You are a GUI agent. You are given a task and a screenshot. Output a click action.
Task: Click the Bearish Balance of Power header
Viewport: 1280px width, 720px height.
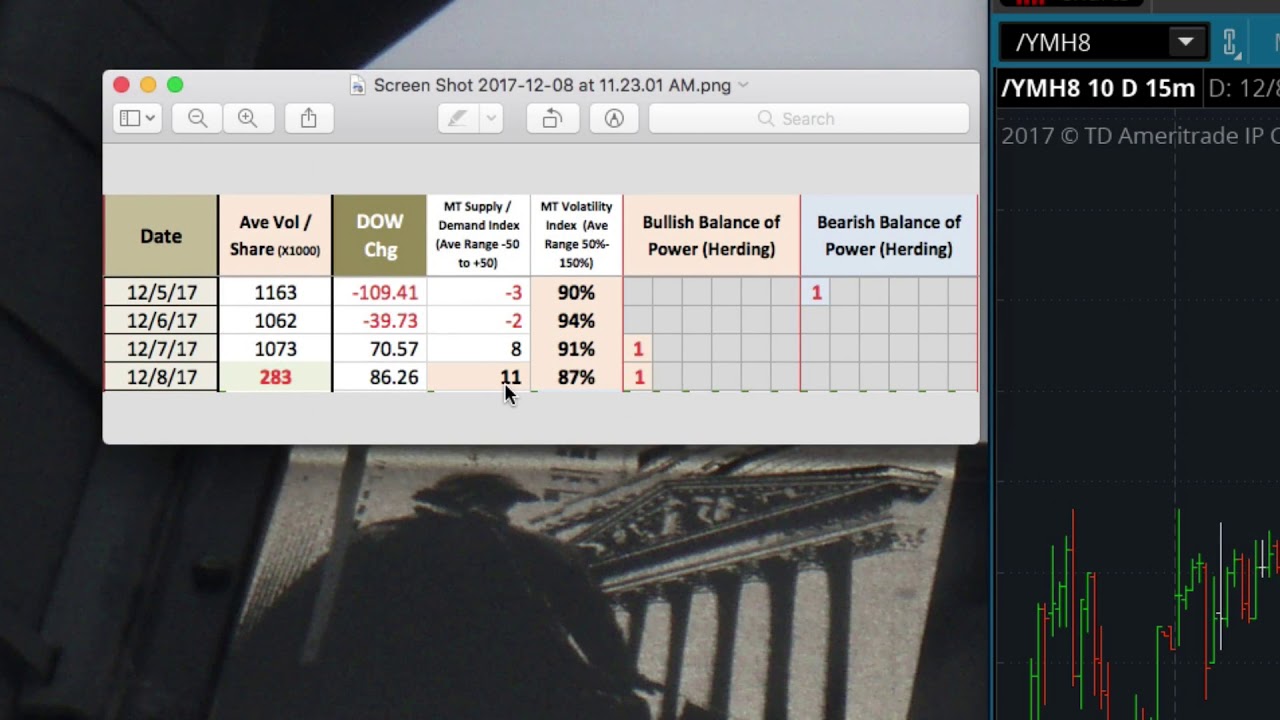(889, 236)
